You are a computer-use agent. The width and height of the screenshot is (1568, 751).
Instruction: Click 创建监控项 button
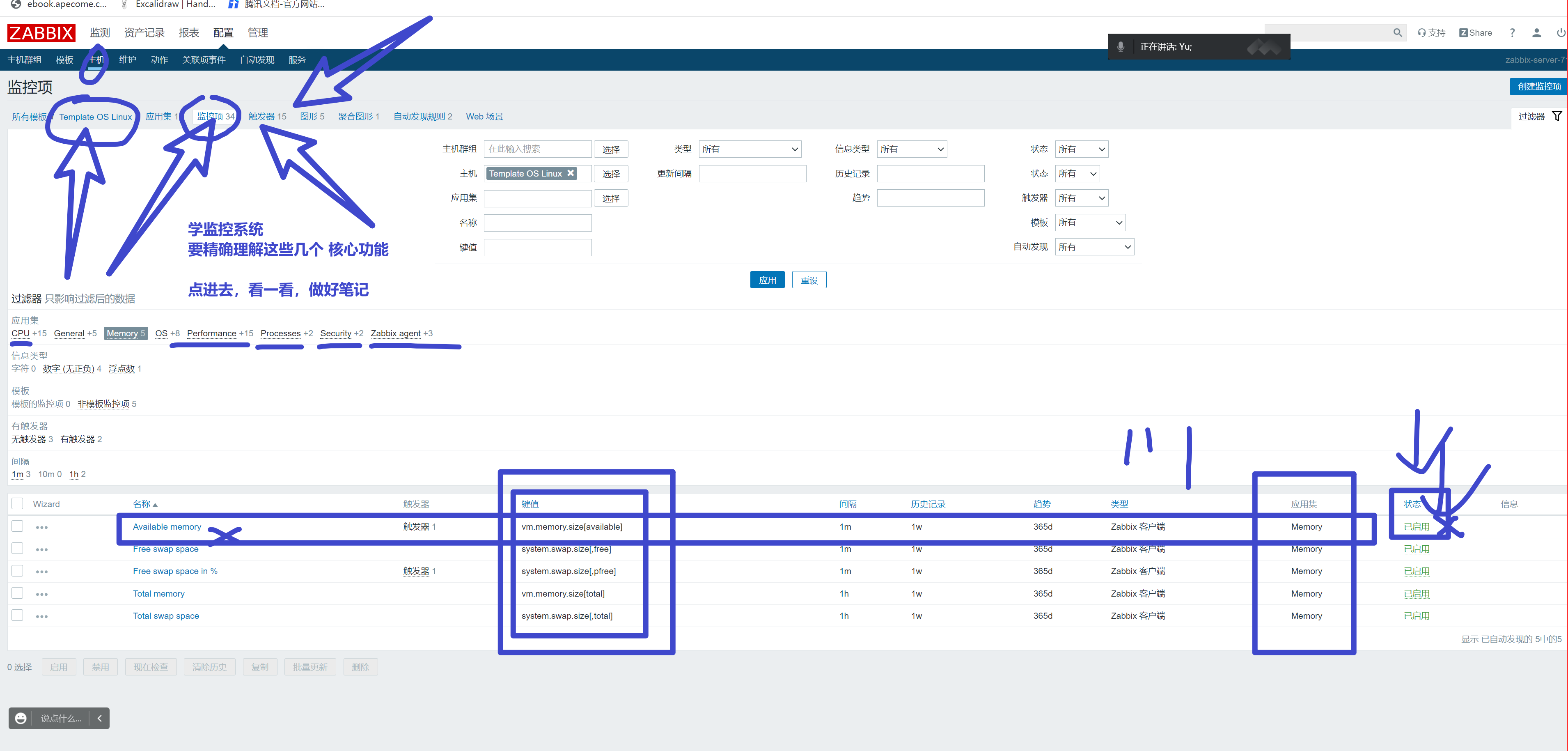1539,87
